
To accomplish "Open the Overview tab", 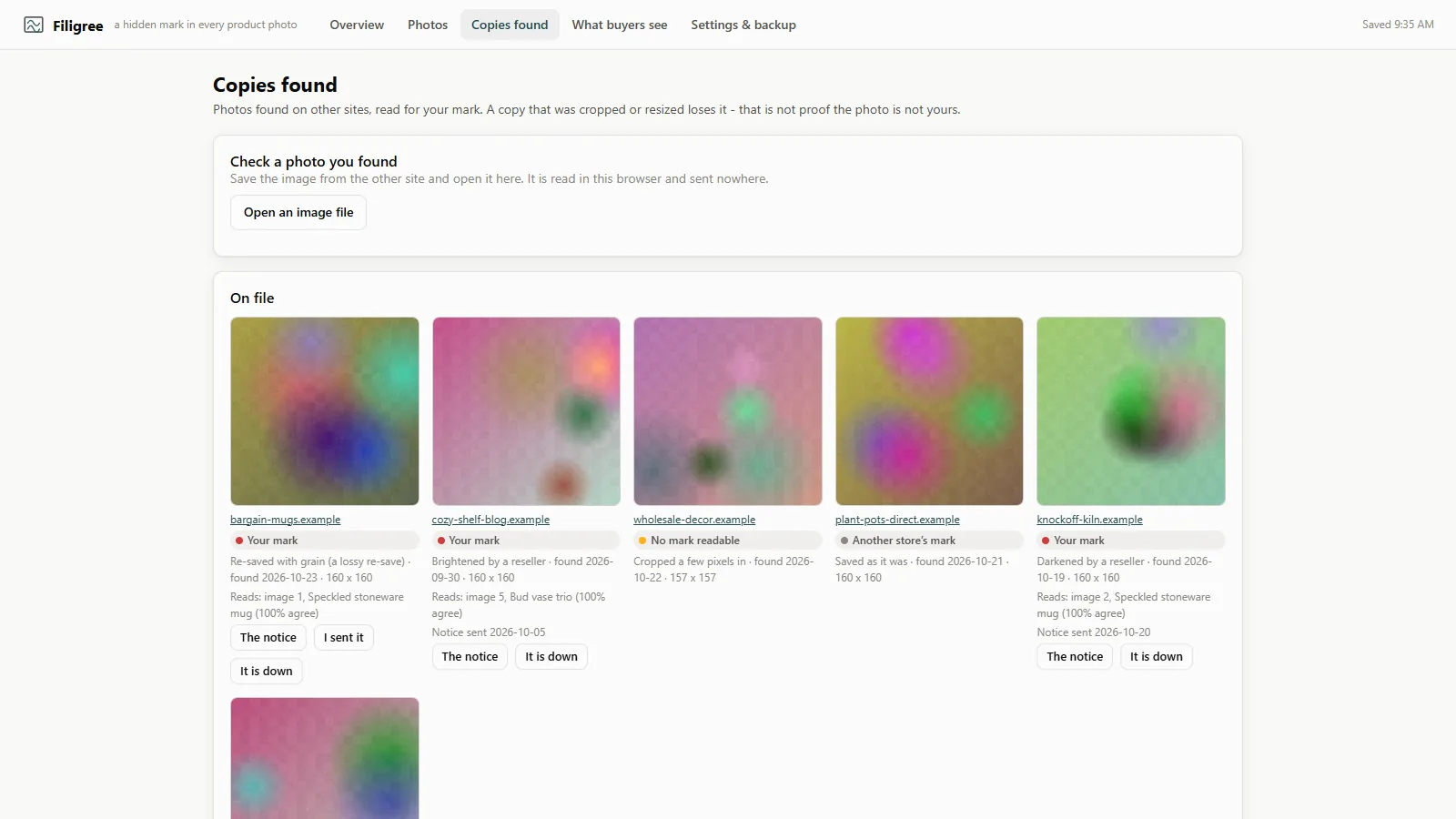I will [x=357, y=25].
